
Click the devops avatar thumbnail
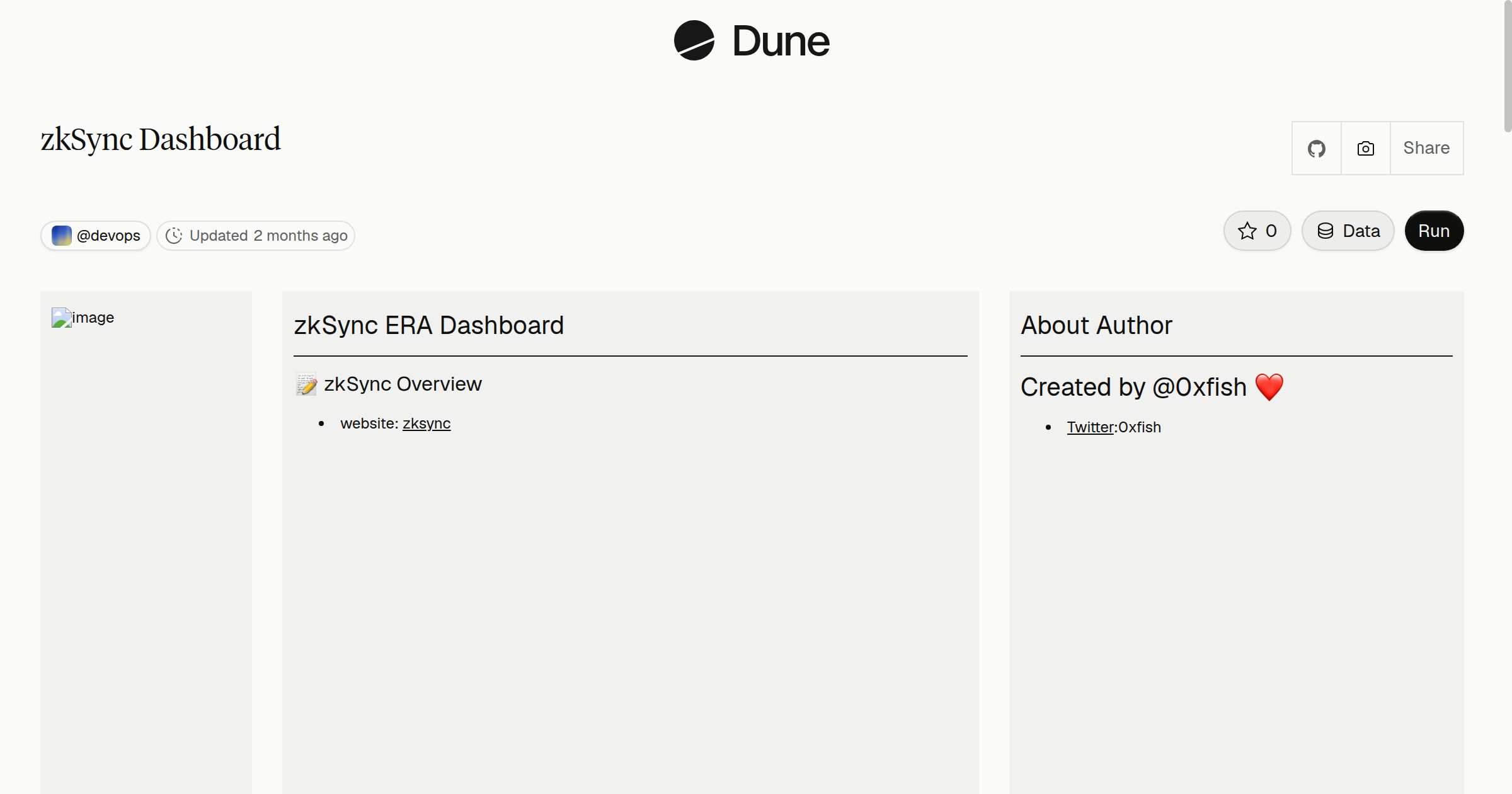click(62, 236)
